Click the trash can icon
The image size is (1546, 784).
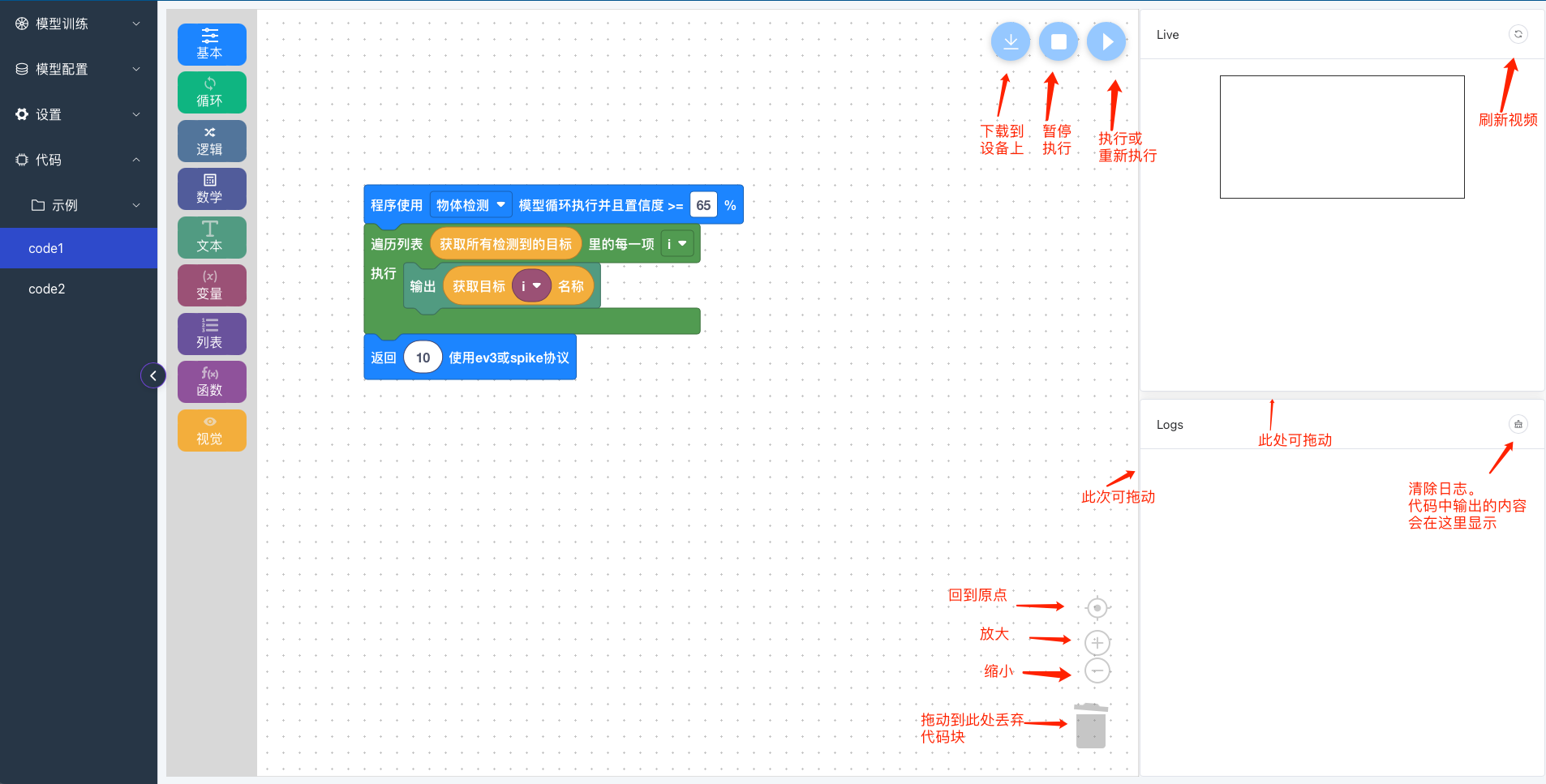(1090, 726)
